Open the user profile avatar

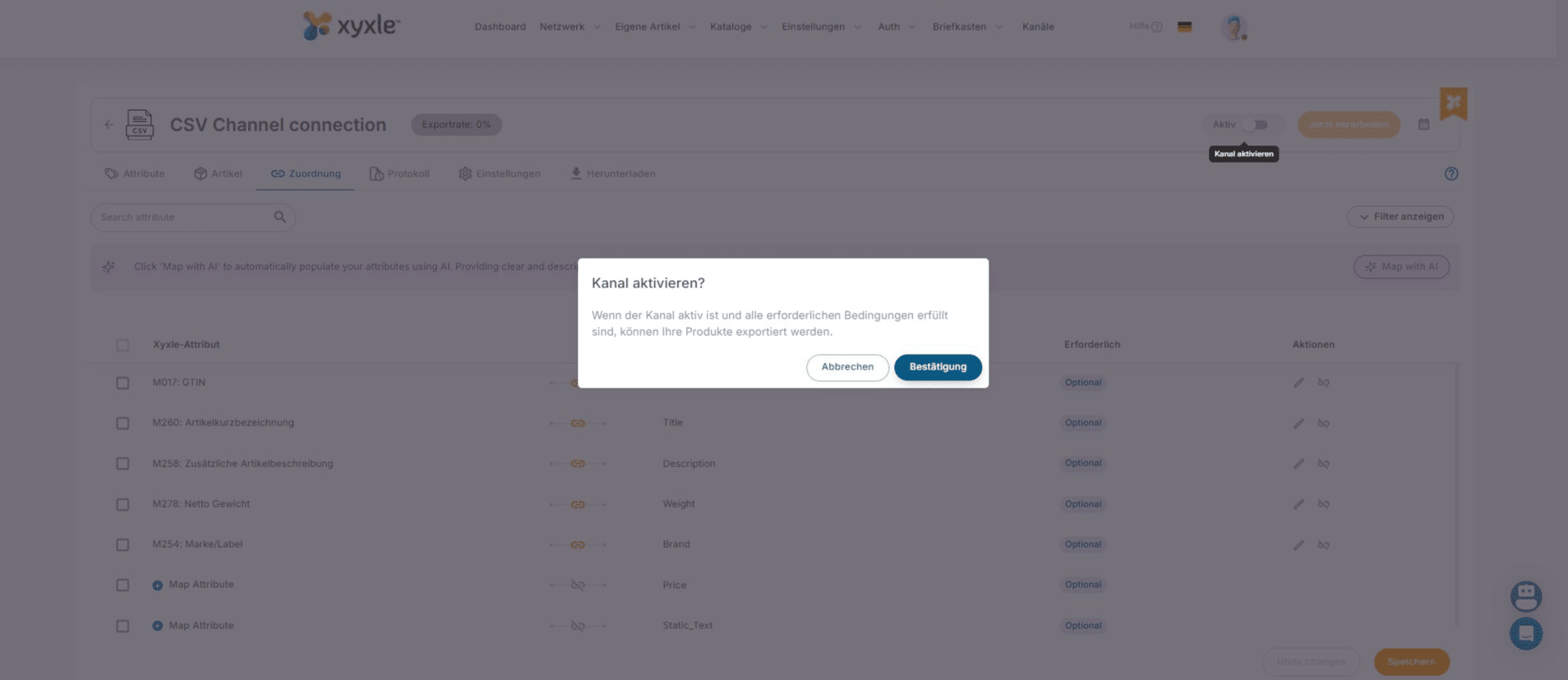tap(1233, 28)
